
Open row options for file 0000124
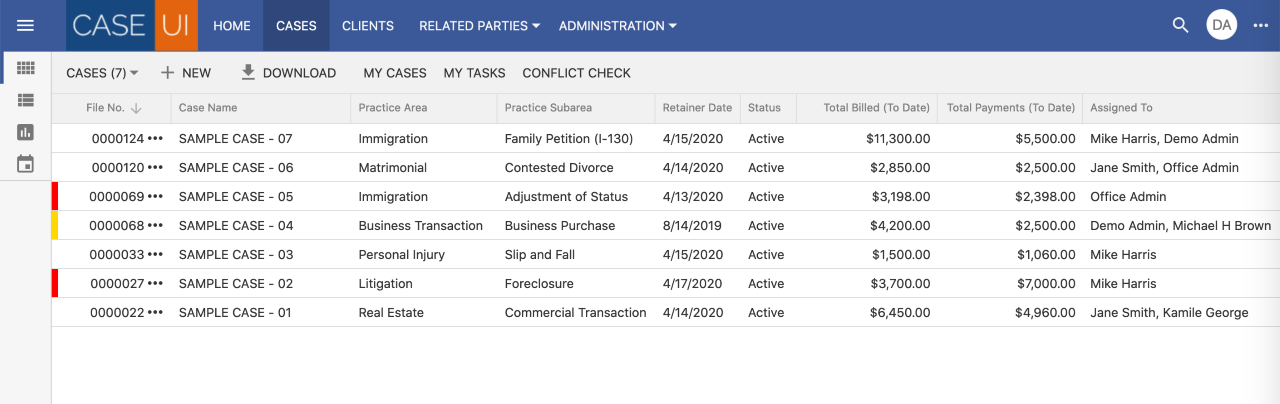[155, 139]
